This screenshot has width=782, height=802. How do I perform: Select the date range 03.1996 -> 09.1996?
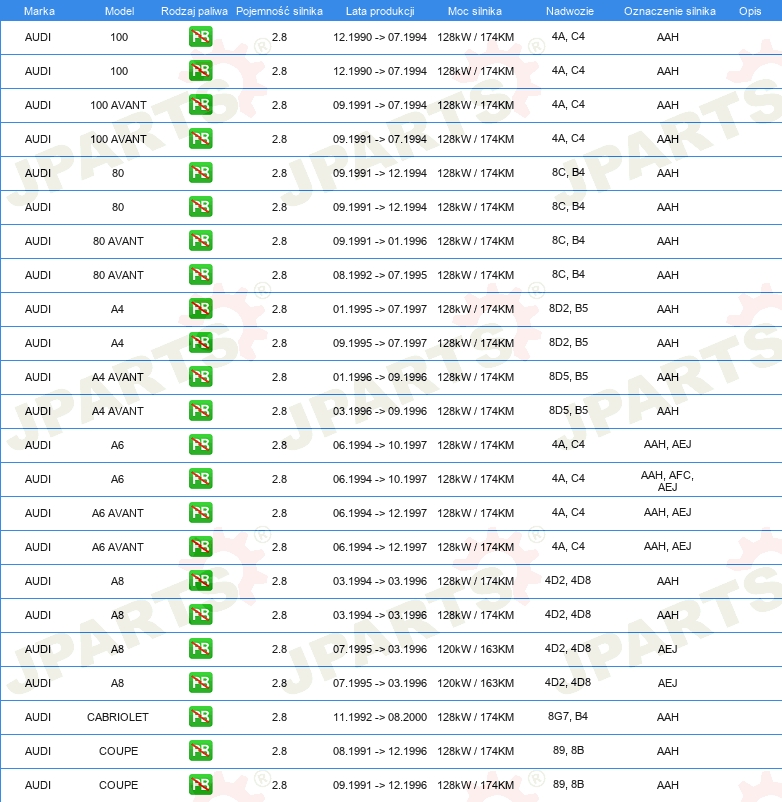(379, 411)
